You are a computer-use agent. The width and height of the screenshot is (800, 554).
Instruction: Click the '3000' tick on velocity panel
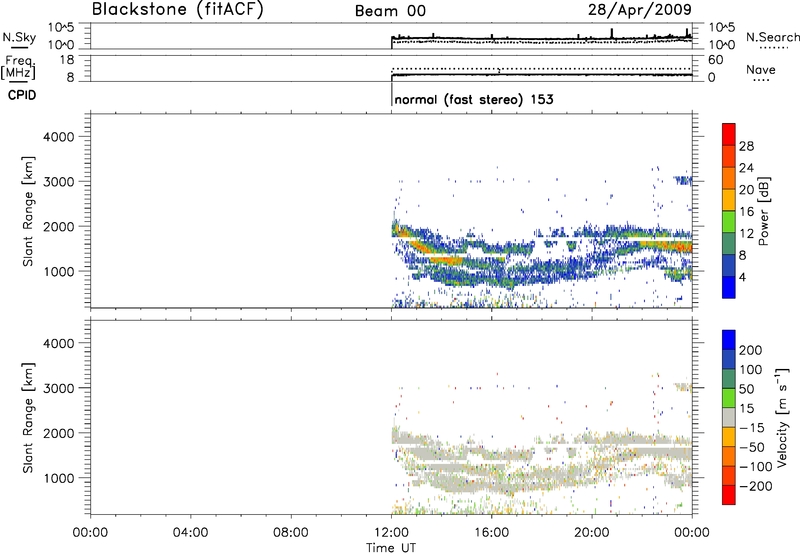(58, 388)
